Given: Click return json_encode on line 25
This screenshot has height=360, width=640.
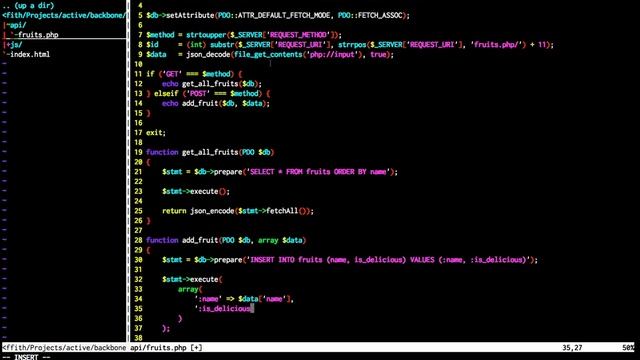Looking at the screenshot, I should point(198,211).
